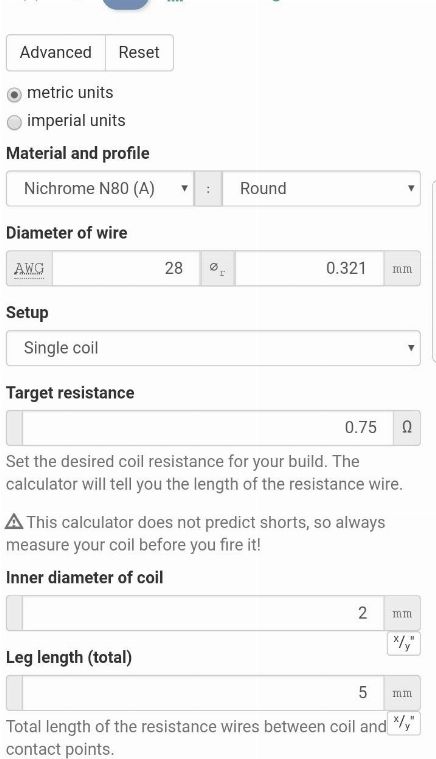This screenshot has height=759, width=436.
Task: Click the mm unit beside wire diameter
Action: (402, 268)
